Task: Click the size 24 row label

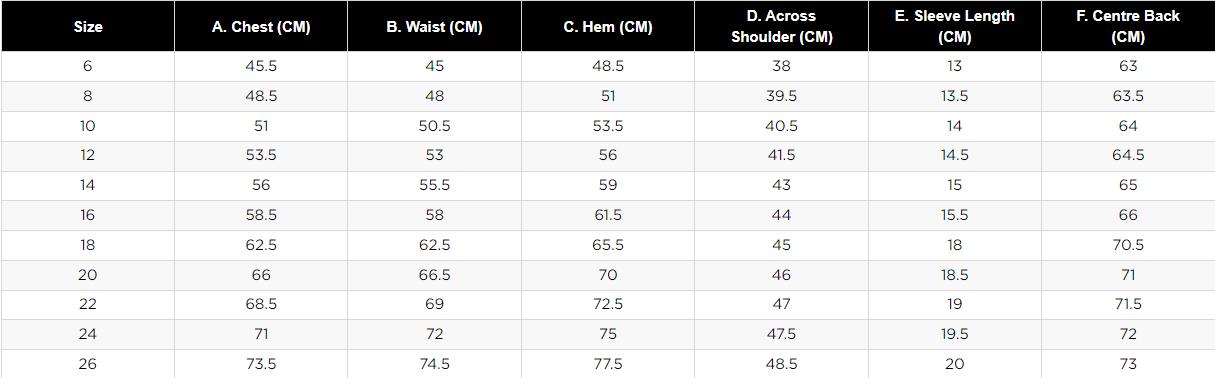Action: tap(88, 334)
